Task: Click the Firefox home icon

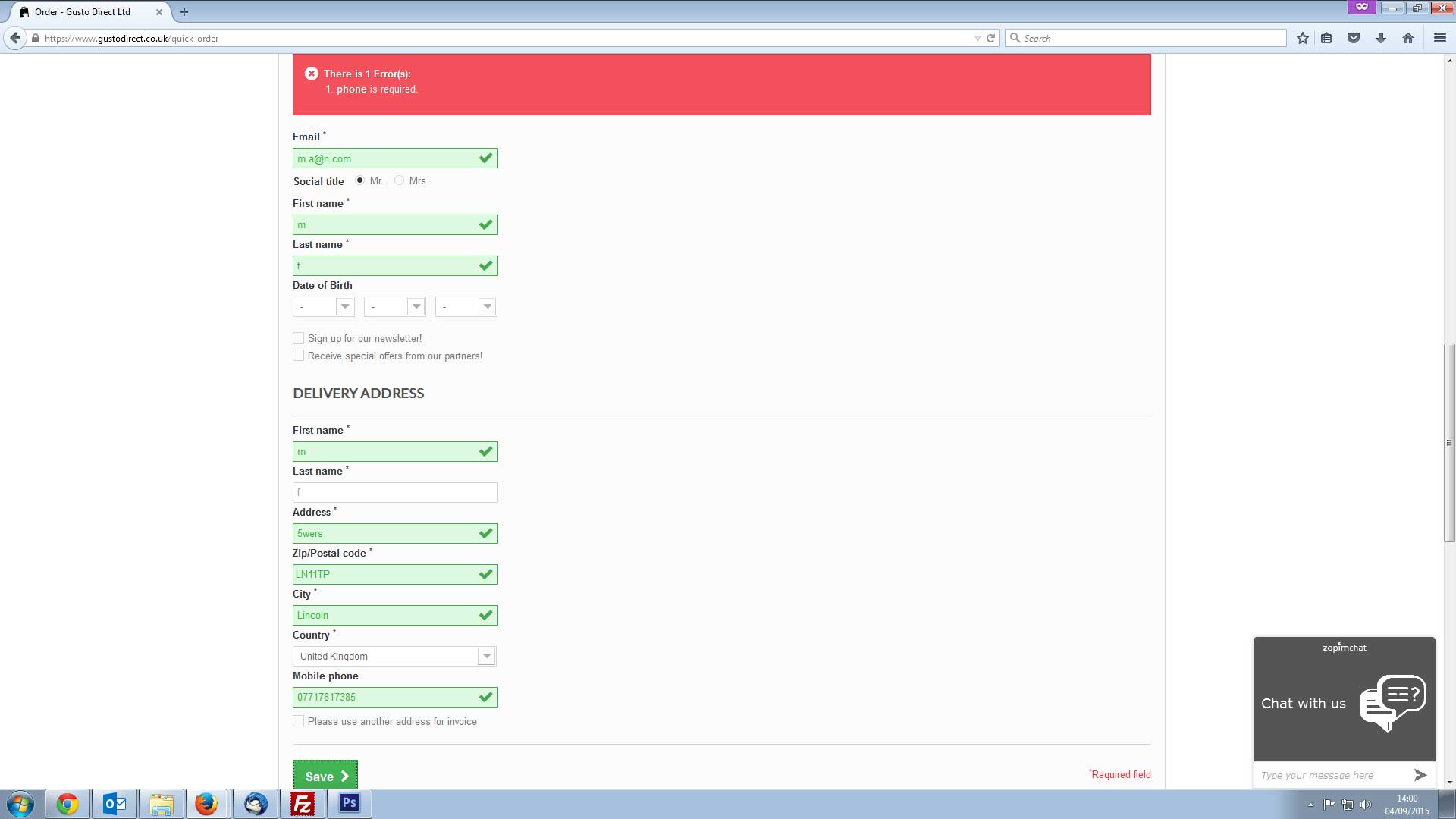Action: pyautogui.click(x=1408, y=38)
